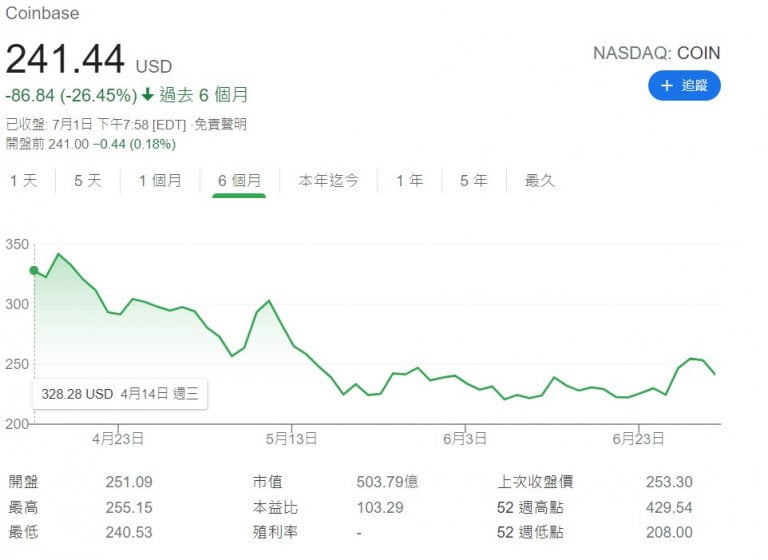Click the 52 週低點 value 208.00
Image resolution: width=768 pixels, height=560 pixels.
click(x=669, y=532)
